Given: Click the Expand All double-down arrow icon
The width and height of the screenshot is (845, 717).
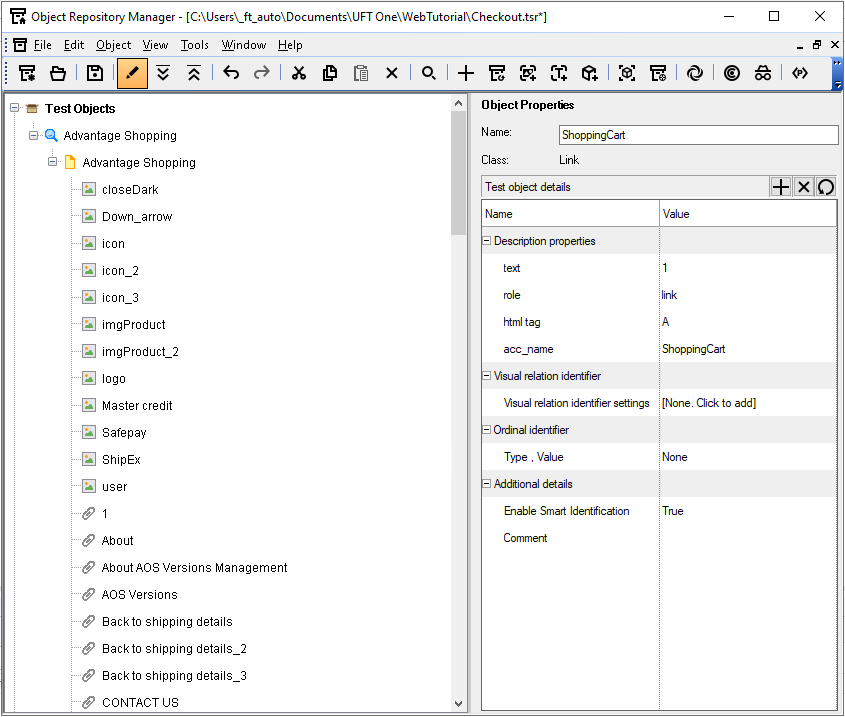Looking at the screenshot, I should coord(163,73).
